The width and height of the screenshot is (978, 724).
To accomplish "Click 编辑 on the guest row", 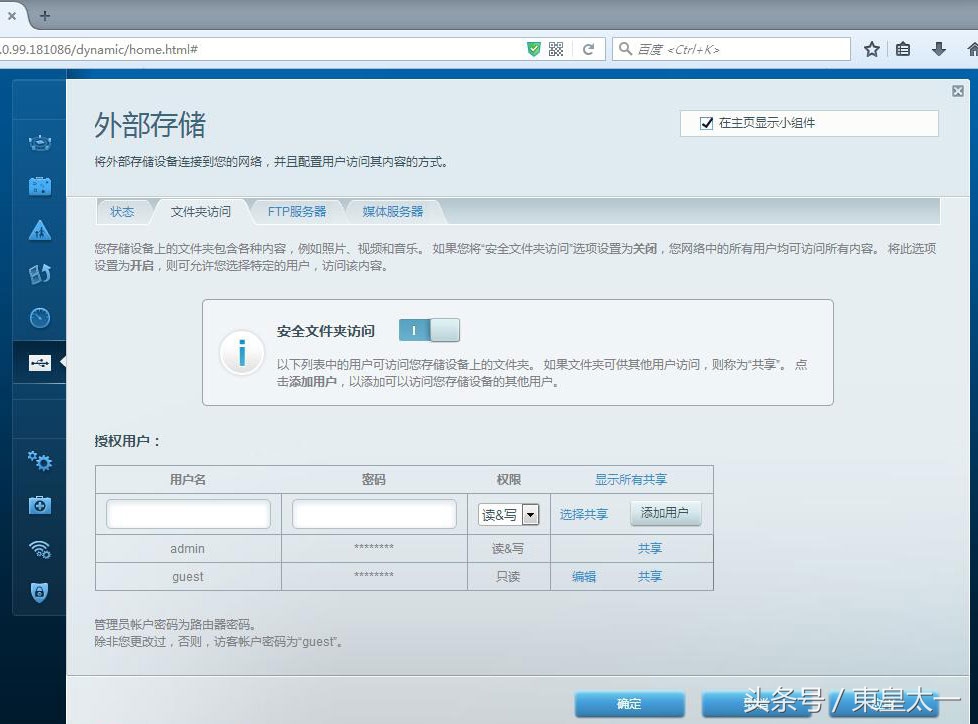I will point(584,576).
